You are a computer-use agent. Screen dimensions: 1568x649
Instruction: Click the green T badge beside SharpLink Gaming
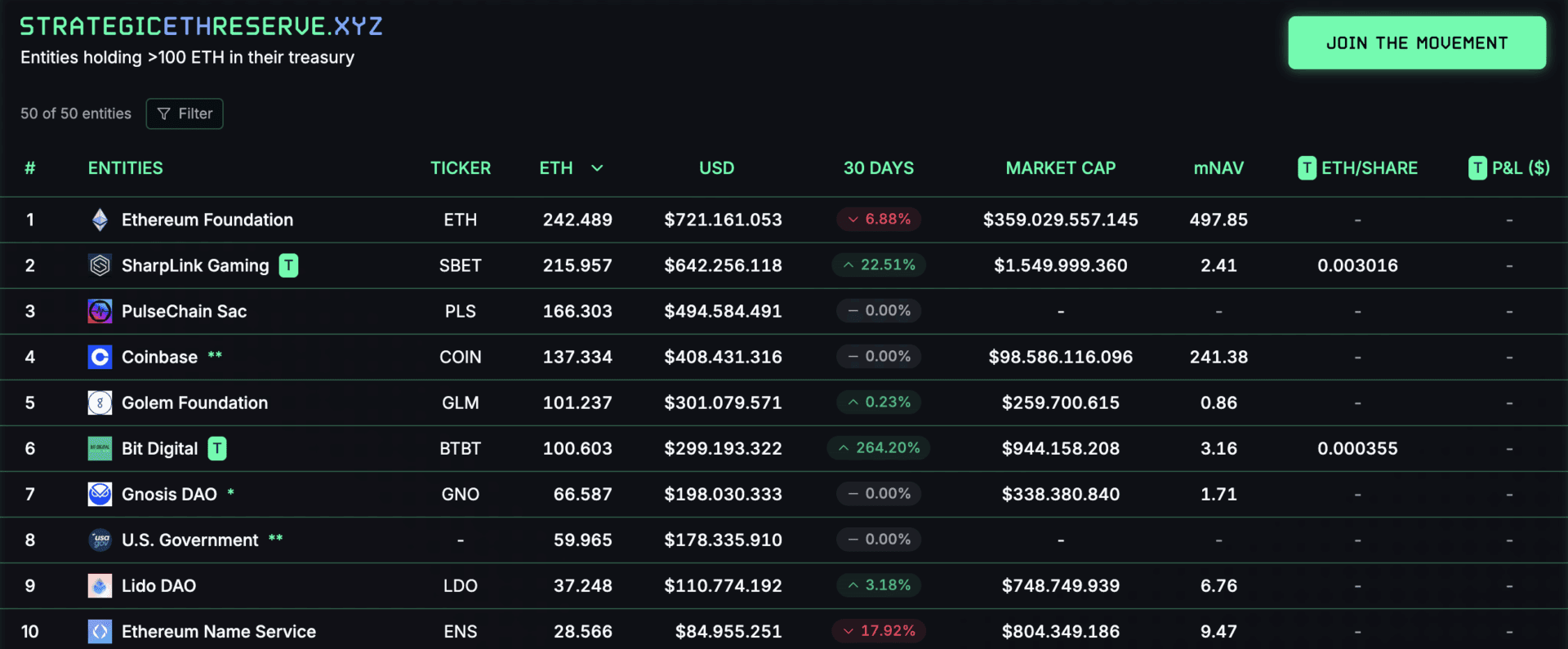288,265
